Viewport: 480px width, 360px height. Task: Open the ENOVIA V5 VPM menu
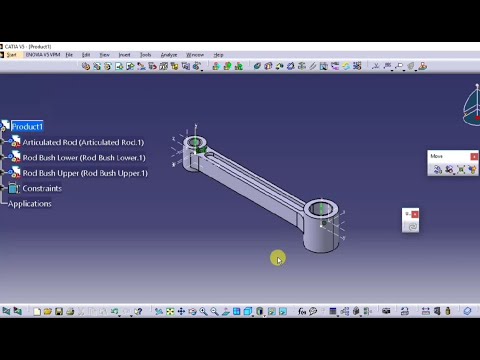click(x=43, y=55)
